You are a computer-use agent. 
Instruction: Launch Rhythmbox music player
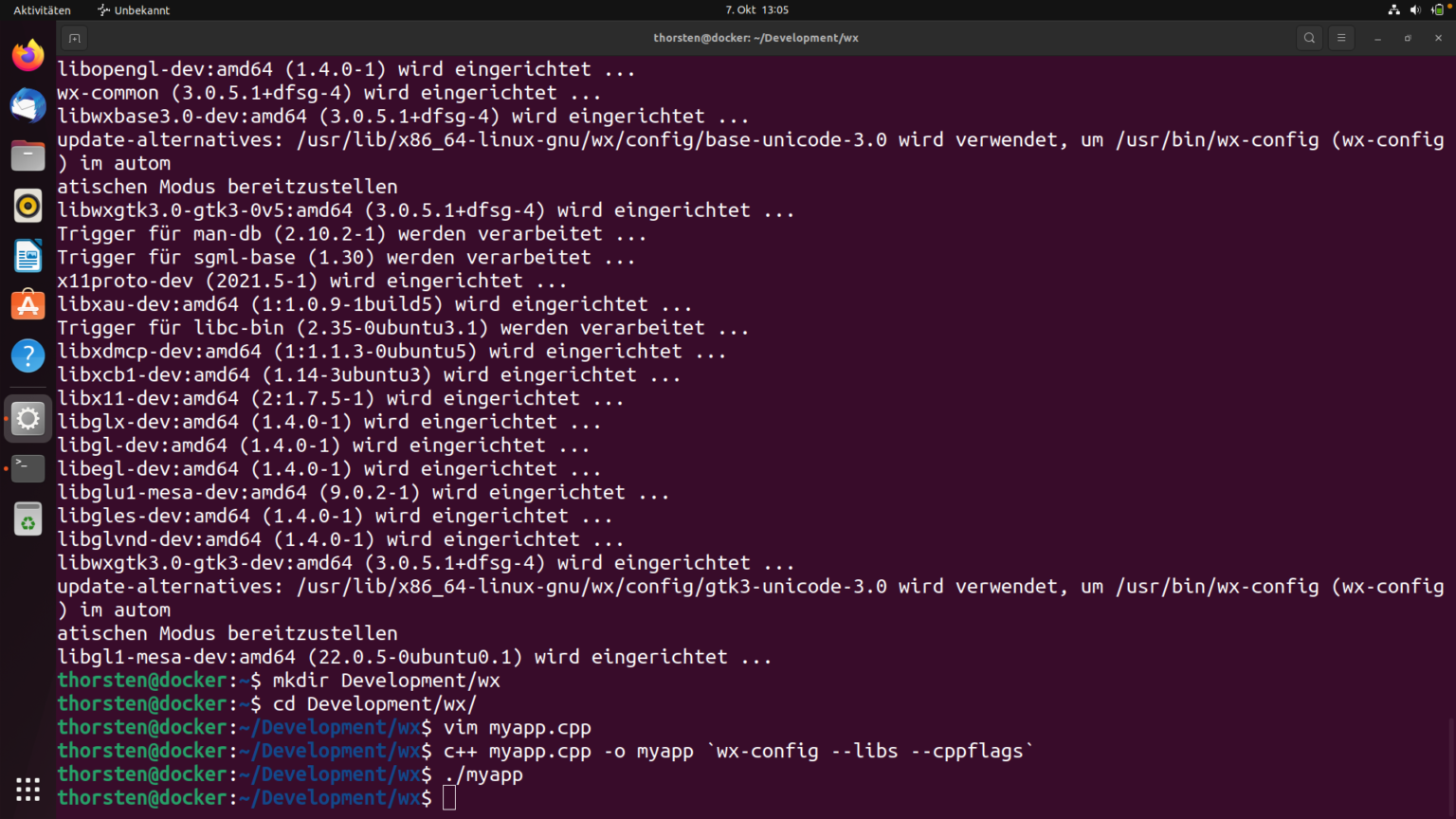point(27,206)
